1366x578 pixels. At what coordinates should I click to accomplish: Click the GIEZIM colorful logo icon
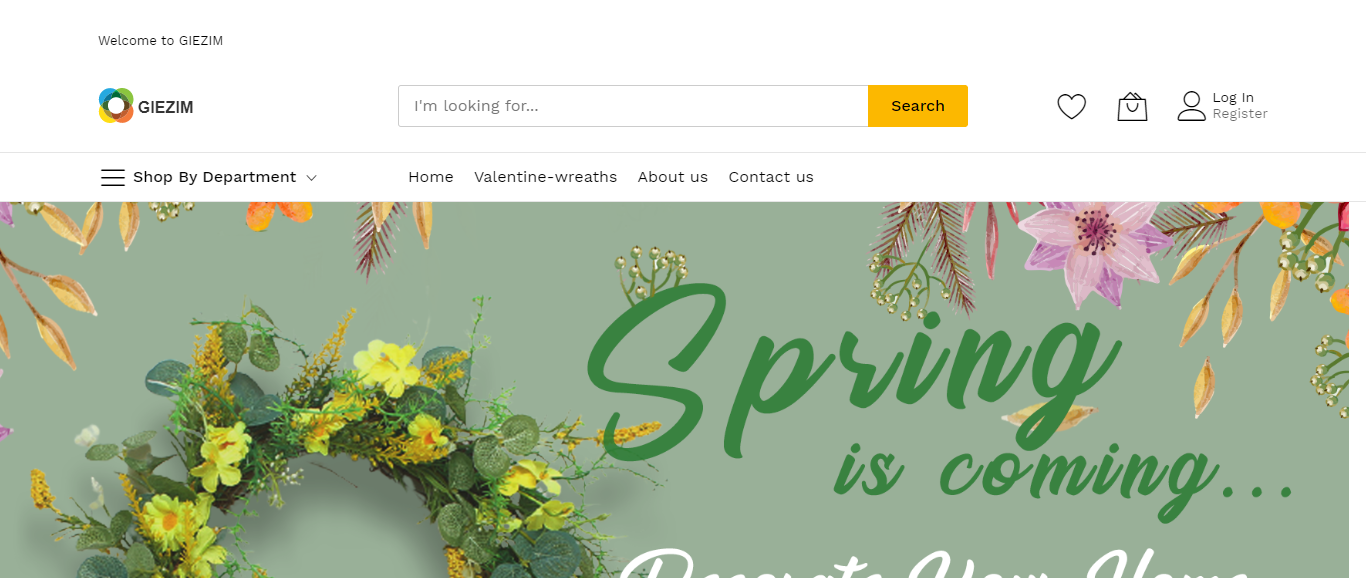[x=116, y=106]
